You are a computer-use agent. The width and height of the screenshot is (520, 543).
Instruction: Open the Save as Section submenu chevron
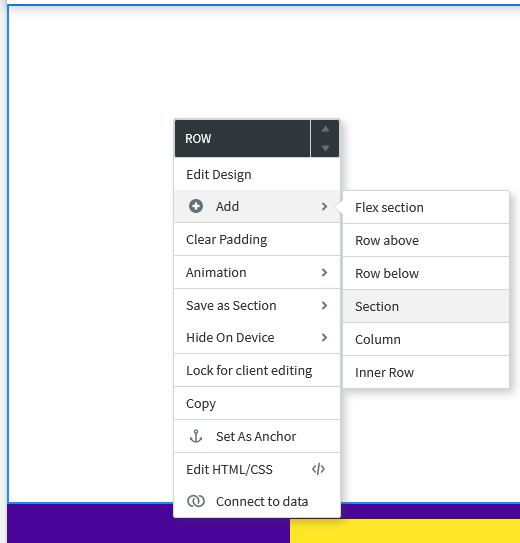tap(324, 305)
